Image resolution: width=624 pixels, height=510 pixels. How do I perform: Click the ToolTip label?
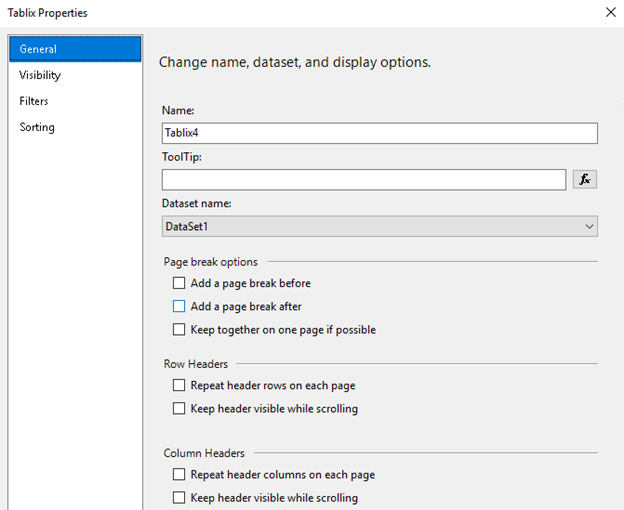pyautogui.click(x=182, y=157)
